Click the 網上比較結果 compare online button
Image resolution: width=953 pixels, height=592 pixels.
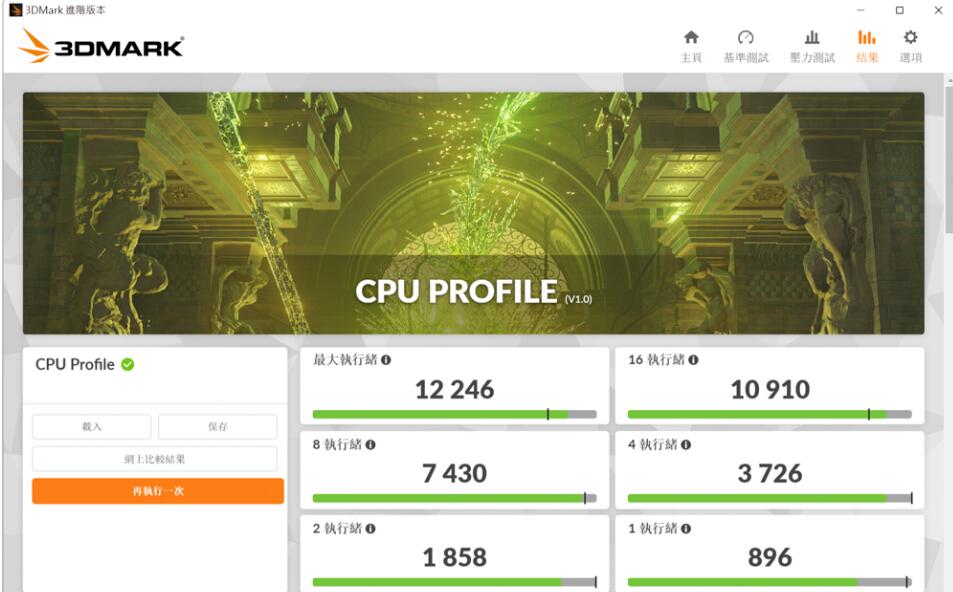pos(156,458)
